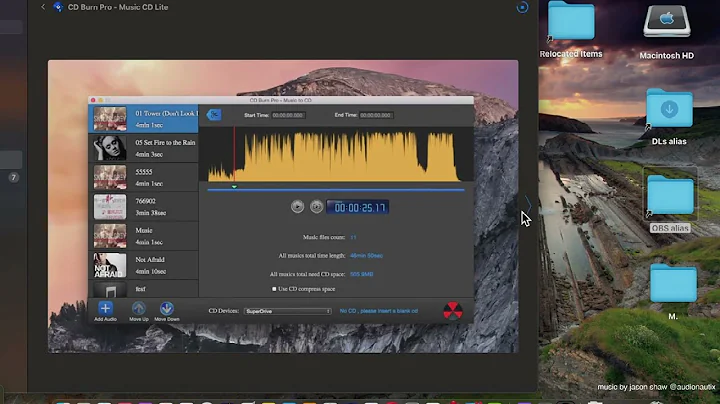Click the Move Up arrow icon
This screenshot has height=404, width=720.
(139, 308)
